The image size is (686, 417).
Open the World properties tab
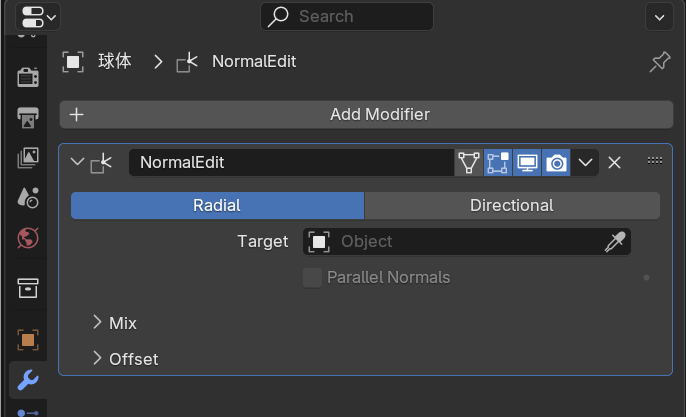point(28,239)
